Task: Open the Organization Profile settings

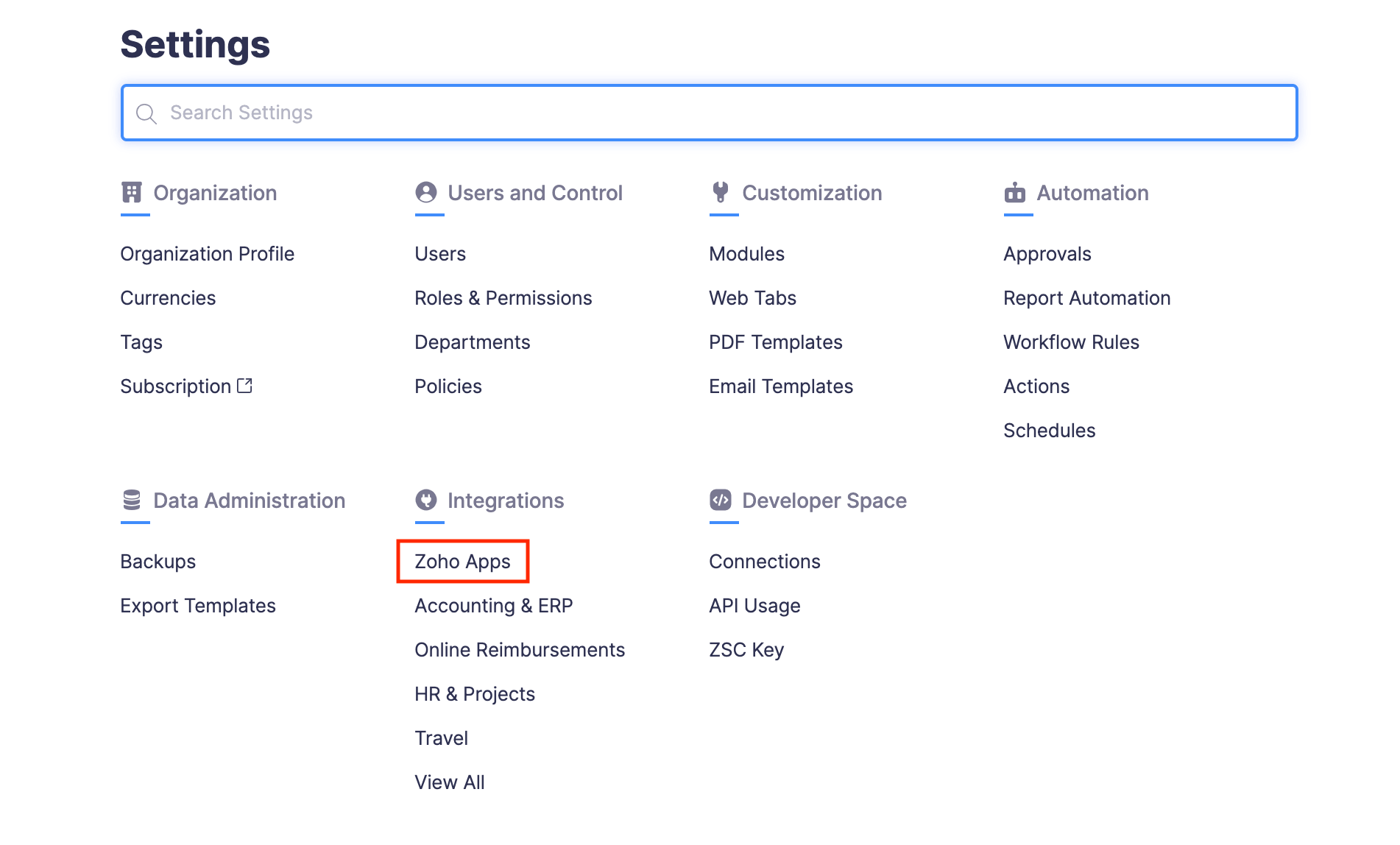Action: [208, 253]
